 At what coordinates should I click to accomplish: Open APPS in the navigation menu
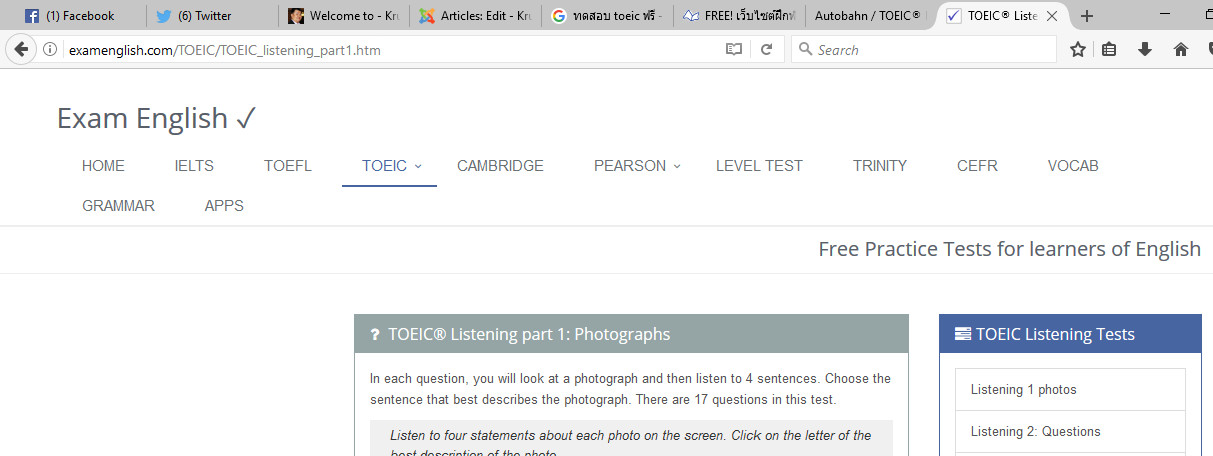tap(224, 206)
